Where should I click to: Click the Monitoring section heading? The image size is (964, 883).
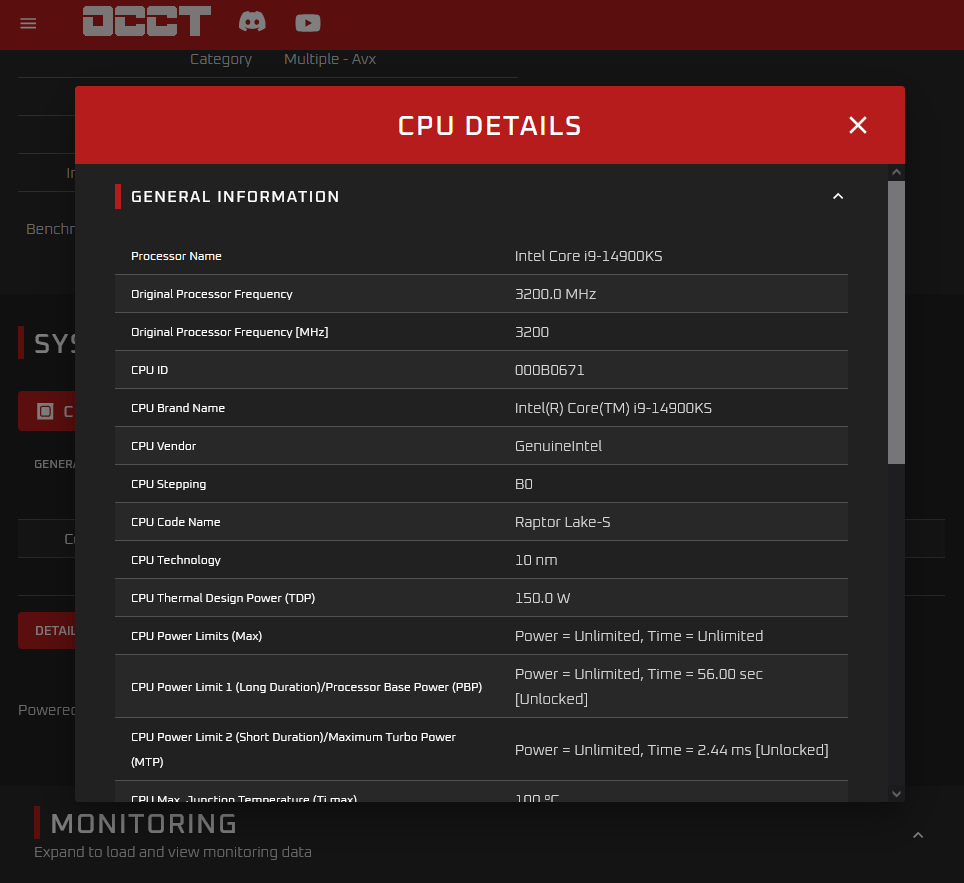144,824
